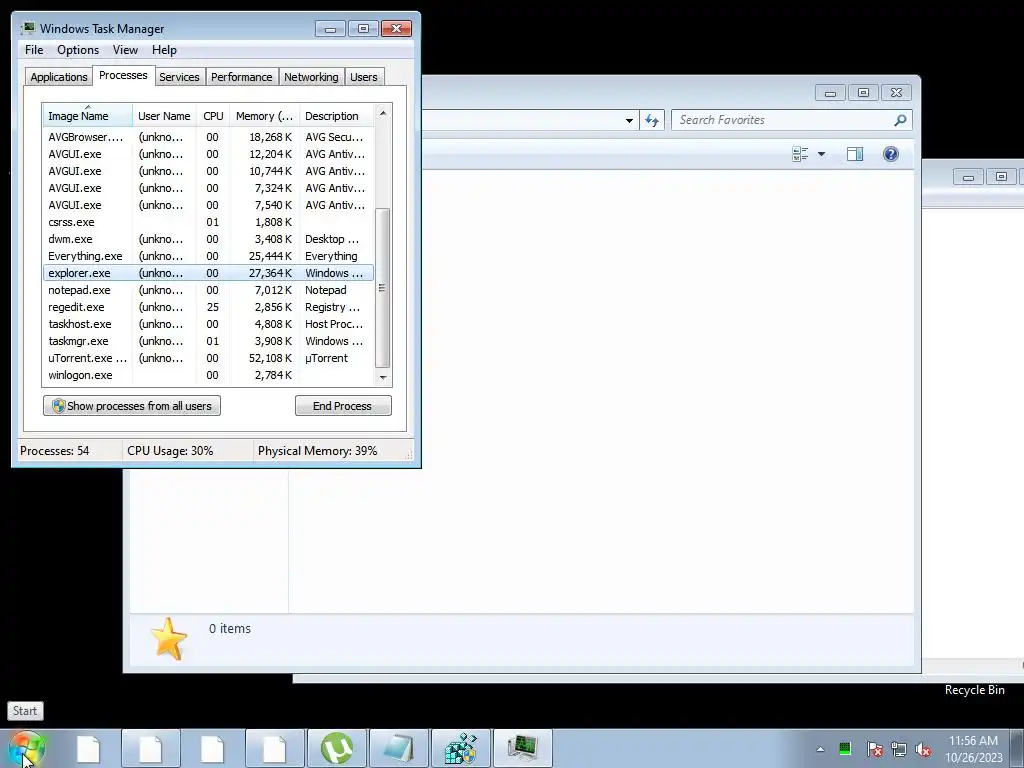Switch to Services tab
Screen dimensions: 1024x768
(x=179, y=77)
